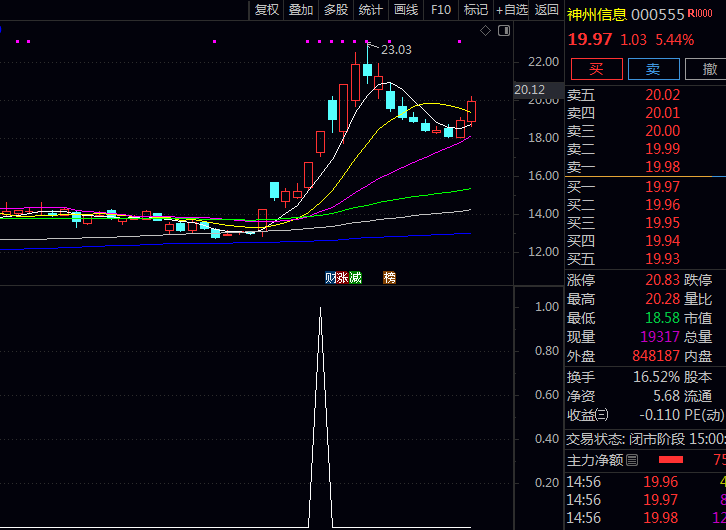Select stock code 000555
Image resolution: width=726 pixels, height=530 pixels.
(657, 15)
